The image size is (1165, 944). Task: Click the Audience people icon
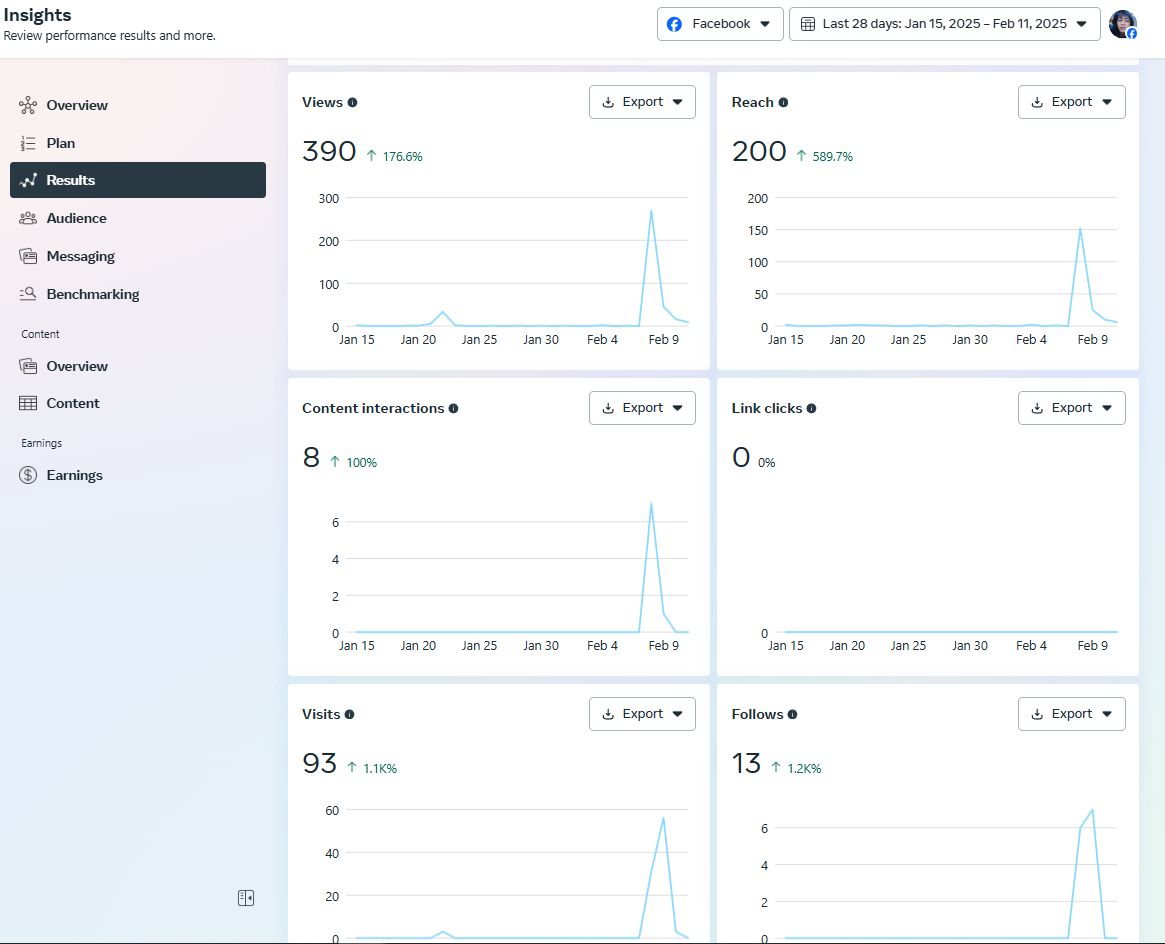point(28,218)
